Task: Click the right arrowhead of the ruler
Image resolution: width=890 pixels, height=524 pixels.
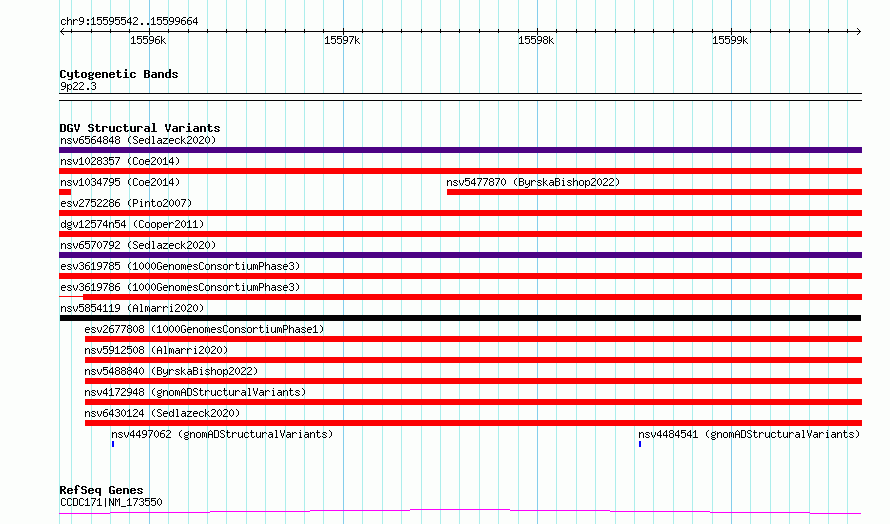Action: (859, 32)
